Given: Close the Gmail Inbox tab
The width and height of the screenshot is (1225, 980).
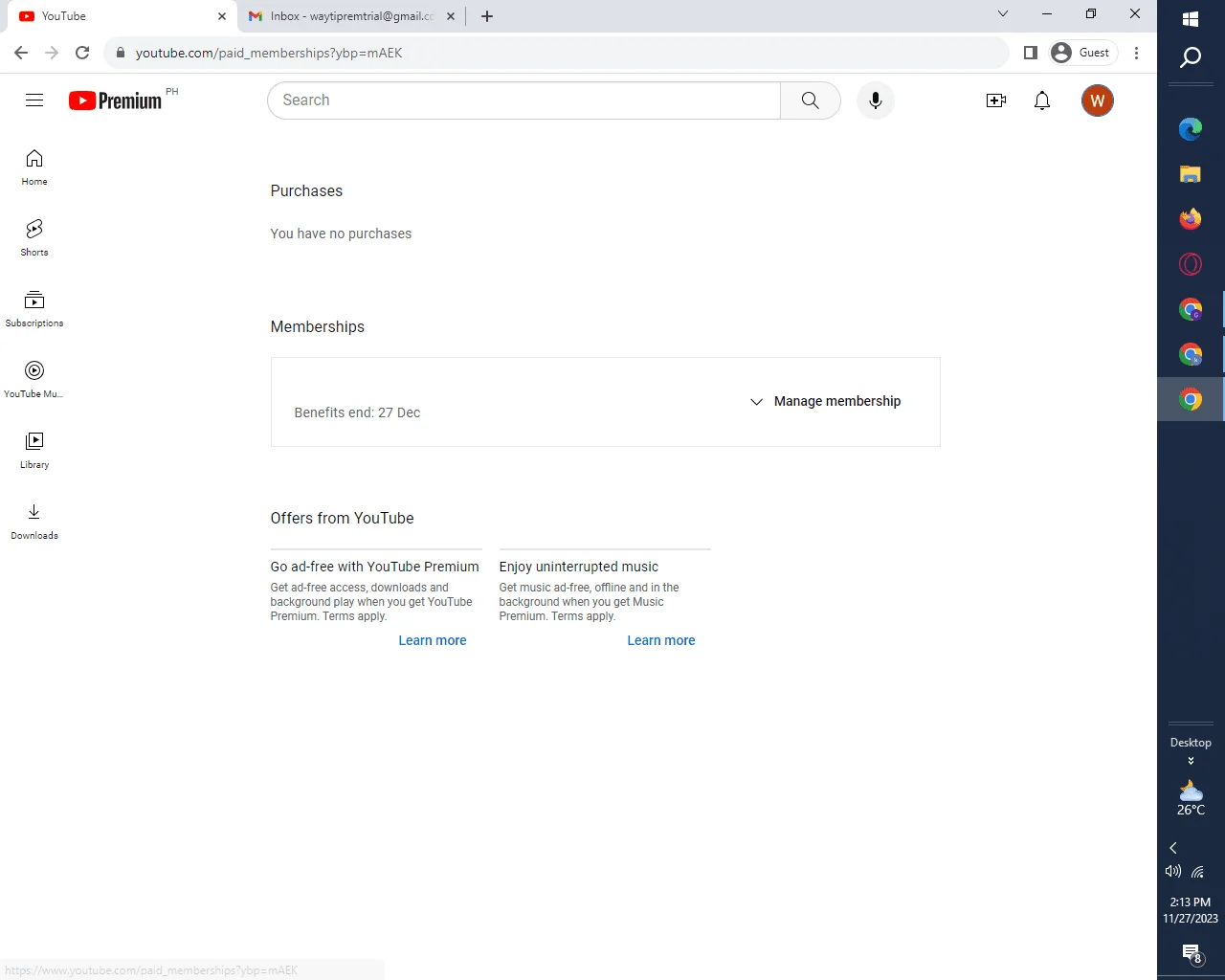Looking at the screenshot, I should (451, 16).
